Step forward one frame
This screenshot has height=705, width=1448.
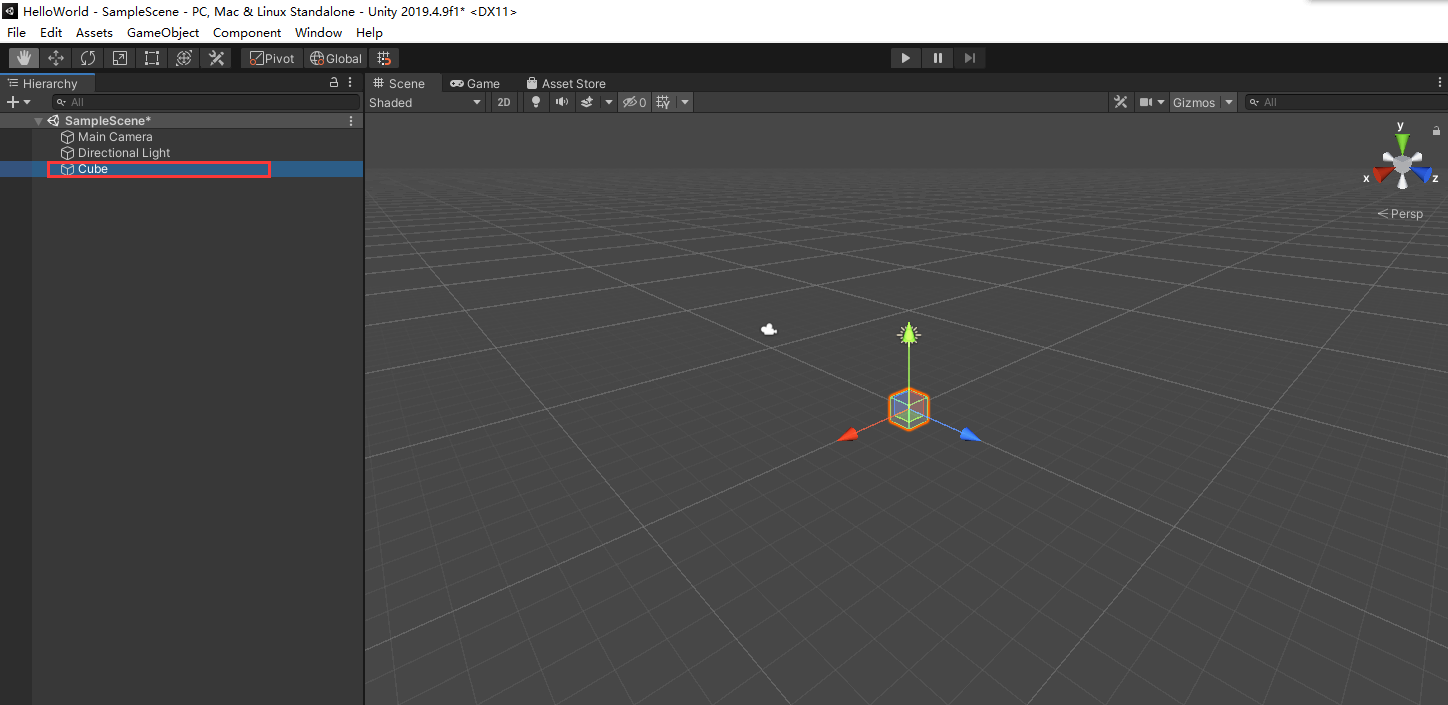click(x=970, y=58)
